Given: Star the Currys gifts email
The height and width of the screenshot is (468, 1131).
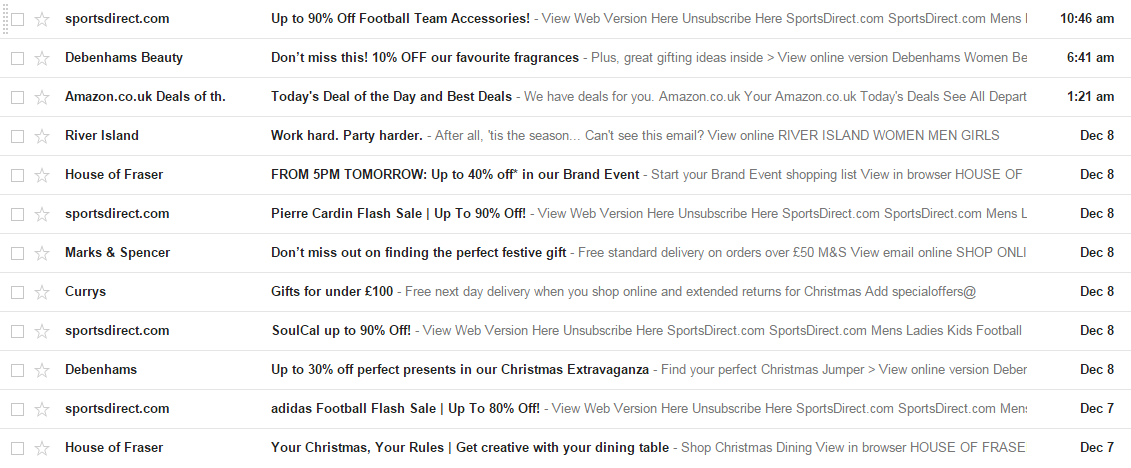Looking at the screenshot, I should tap(42, 292).
